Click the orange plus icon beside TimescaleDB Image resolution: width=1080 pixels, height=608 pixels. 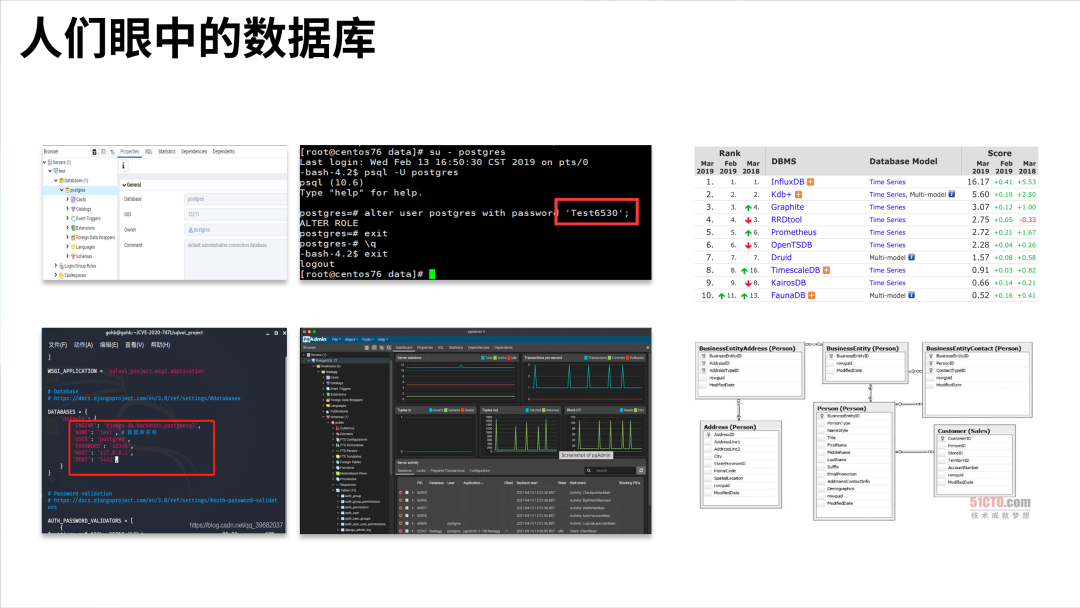click(827, 270)
